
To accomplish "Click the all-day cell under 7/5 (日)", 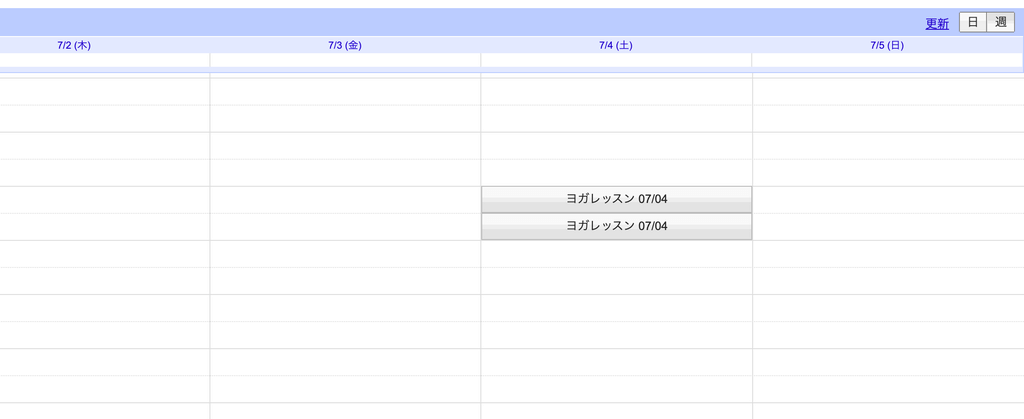I will pyautogui.click(x=887, y=60).
